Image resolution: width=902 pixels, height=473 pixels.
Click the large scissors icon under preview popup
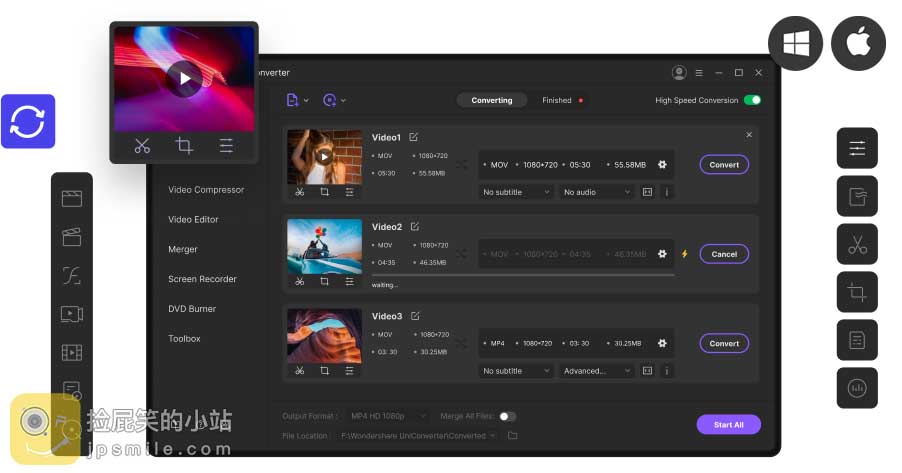coord(142,146)
